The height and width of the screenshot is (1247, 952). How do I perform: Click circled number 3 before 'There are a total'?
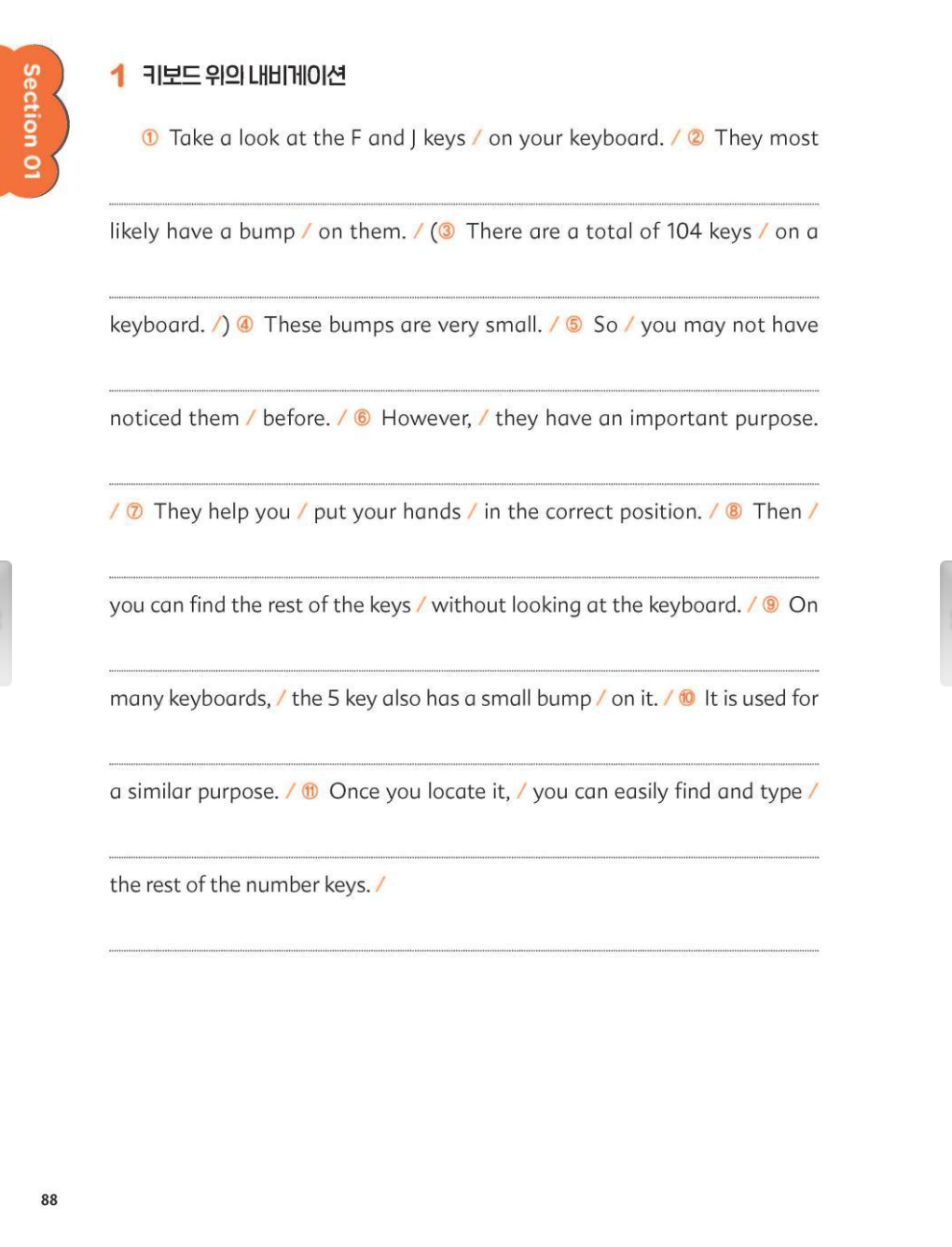(447, 231)
